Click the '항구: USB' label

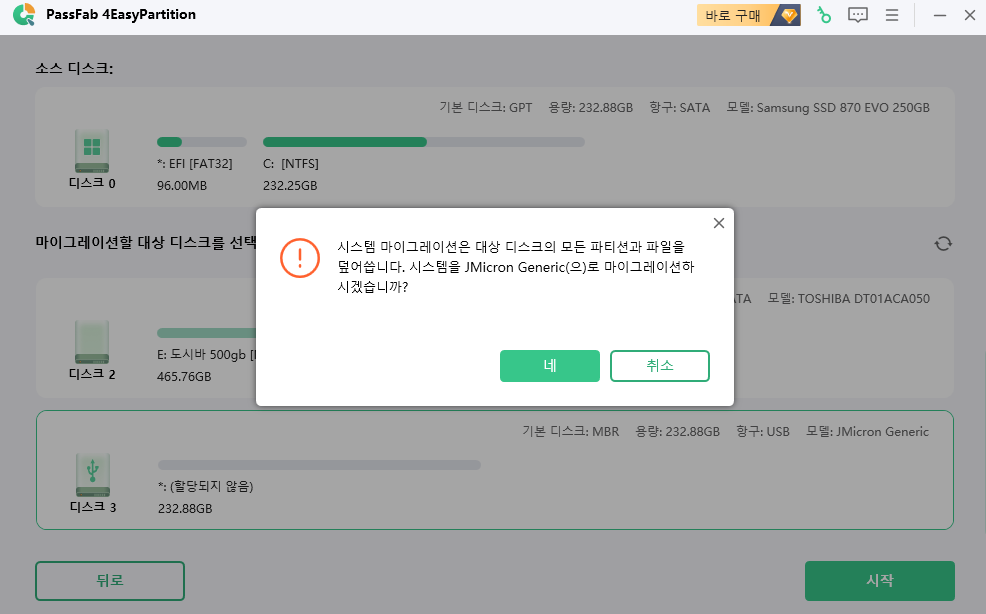(763, 432)
